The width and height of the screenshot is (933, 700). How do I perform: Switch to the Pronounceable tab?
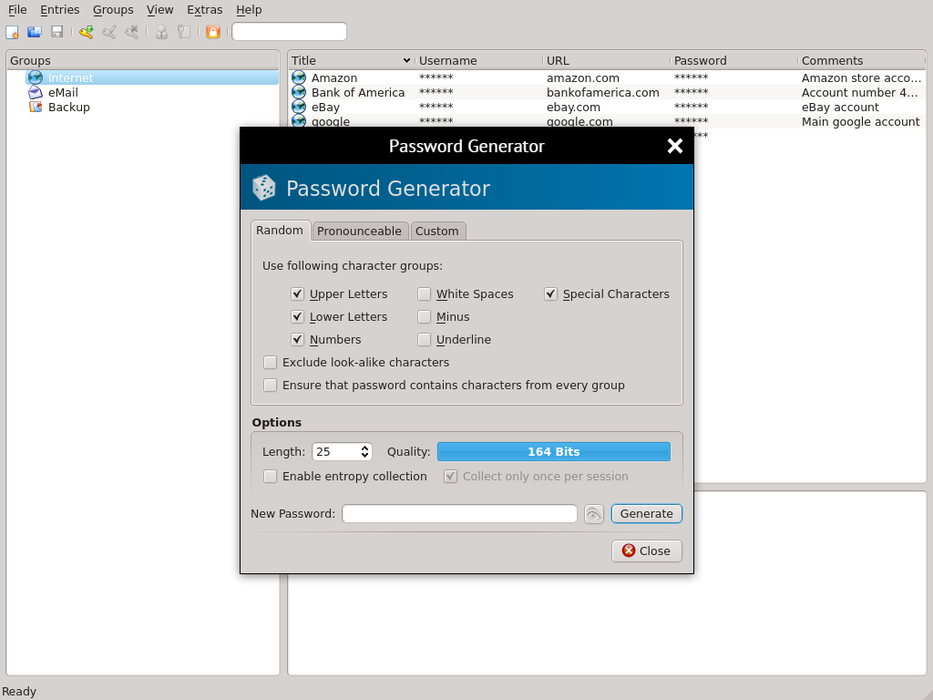[359, 231]
